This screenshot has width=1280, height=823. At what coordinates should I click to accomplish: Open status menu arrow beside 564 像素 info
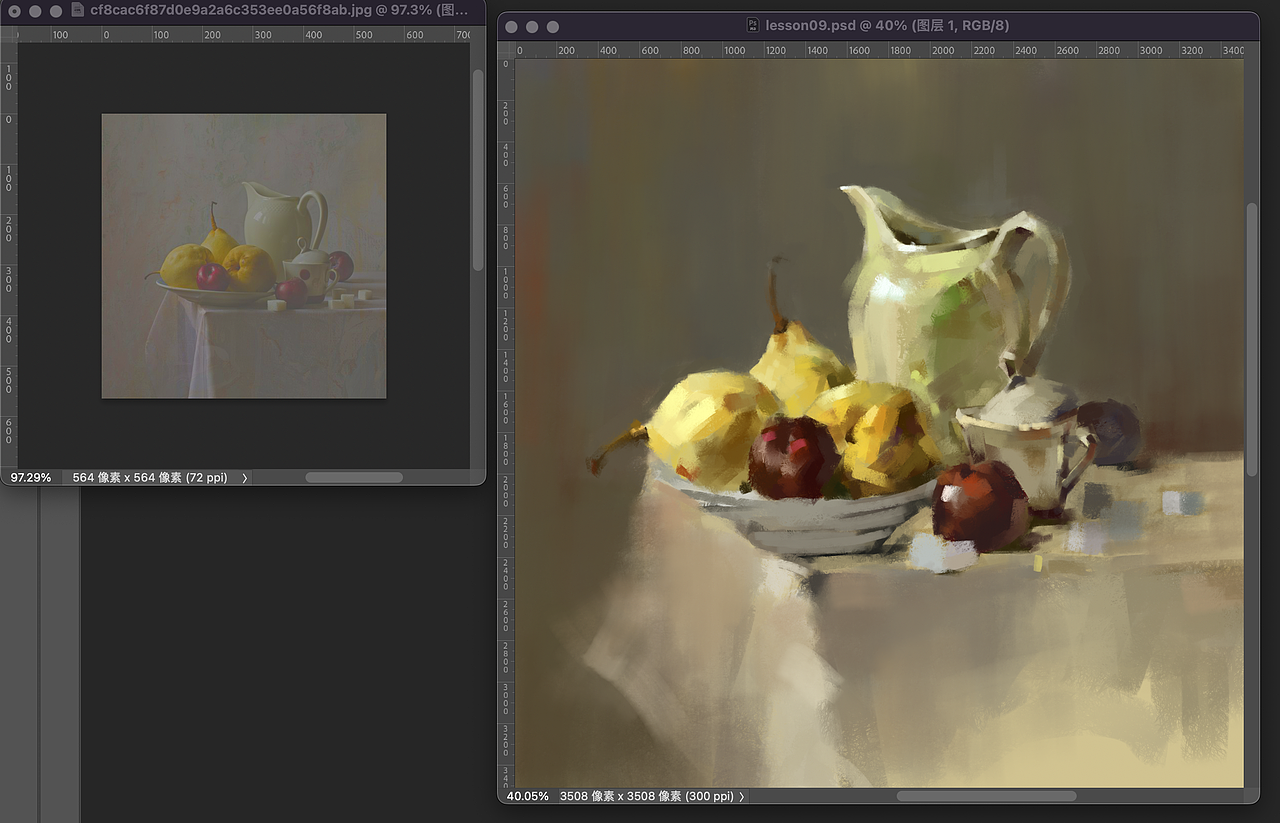(x=244, y=478)
